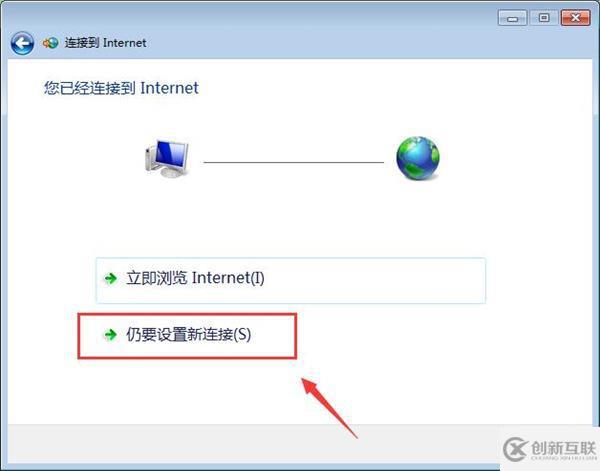Minimize the 连接到 Internet window
Viewport: 600px width, 471px height.
512,18
